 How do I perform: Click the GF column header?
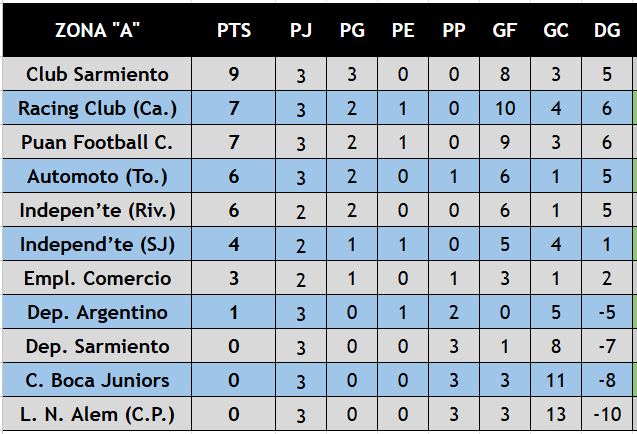(x=505, y=30)
